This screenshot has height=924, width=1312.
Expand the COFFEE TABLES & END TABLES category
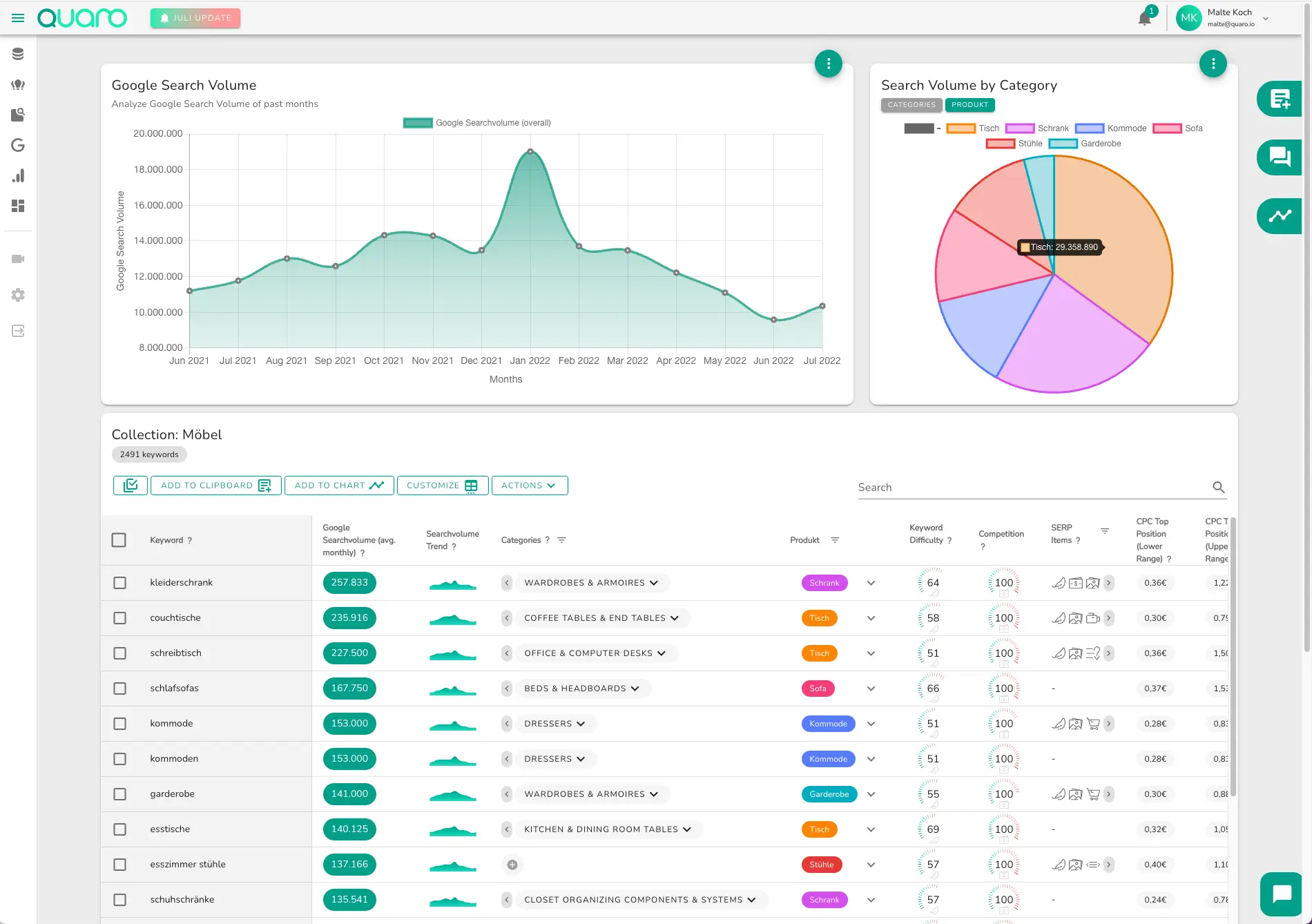coord(675,618)
